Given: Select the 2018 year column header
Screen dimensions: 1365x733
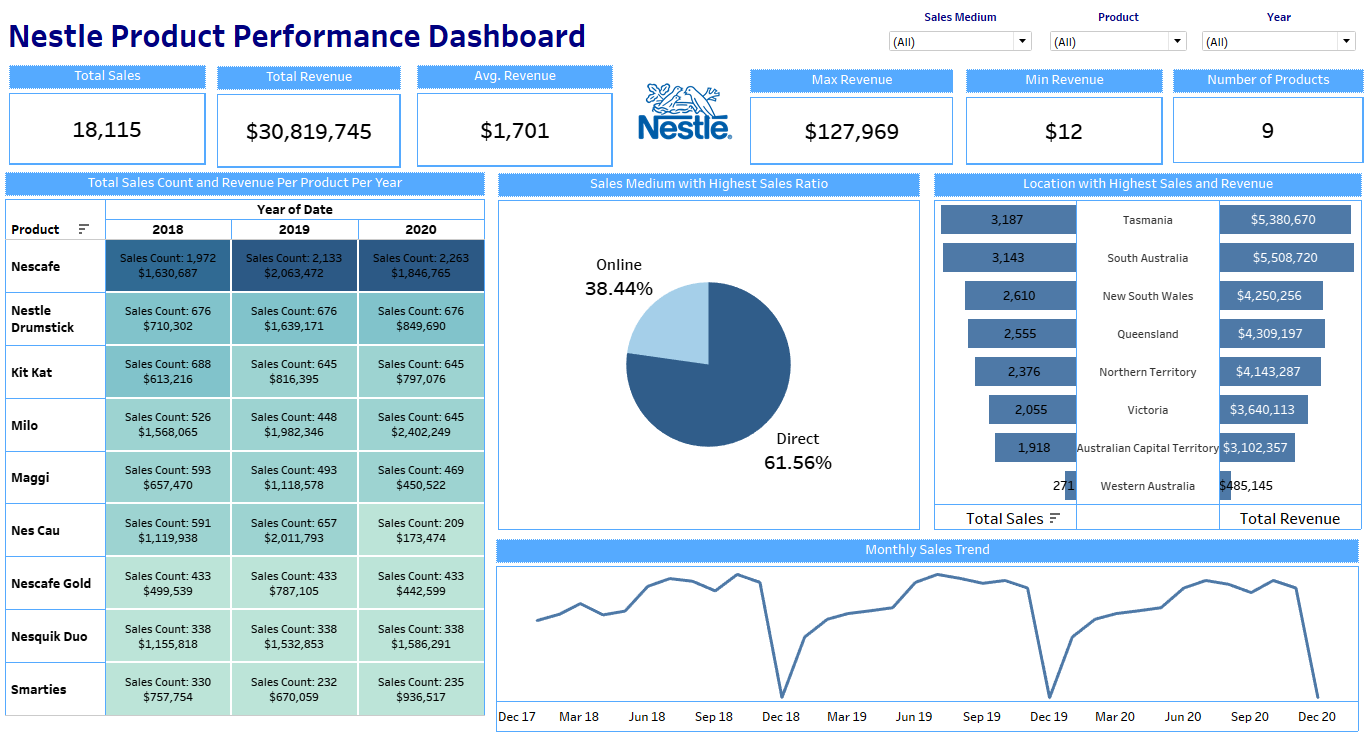Looking at the screenshot, I should pos(168,230).
